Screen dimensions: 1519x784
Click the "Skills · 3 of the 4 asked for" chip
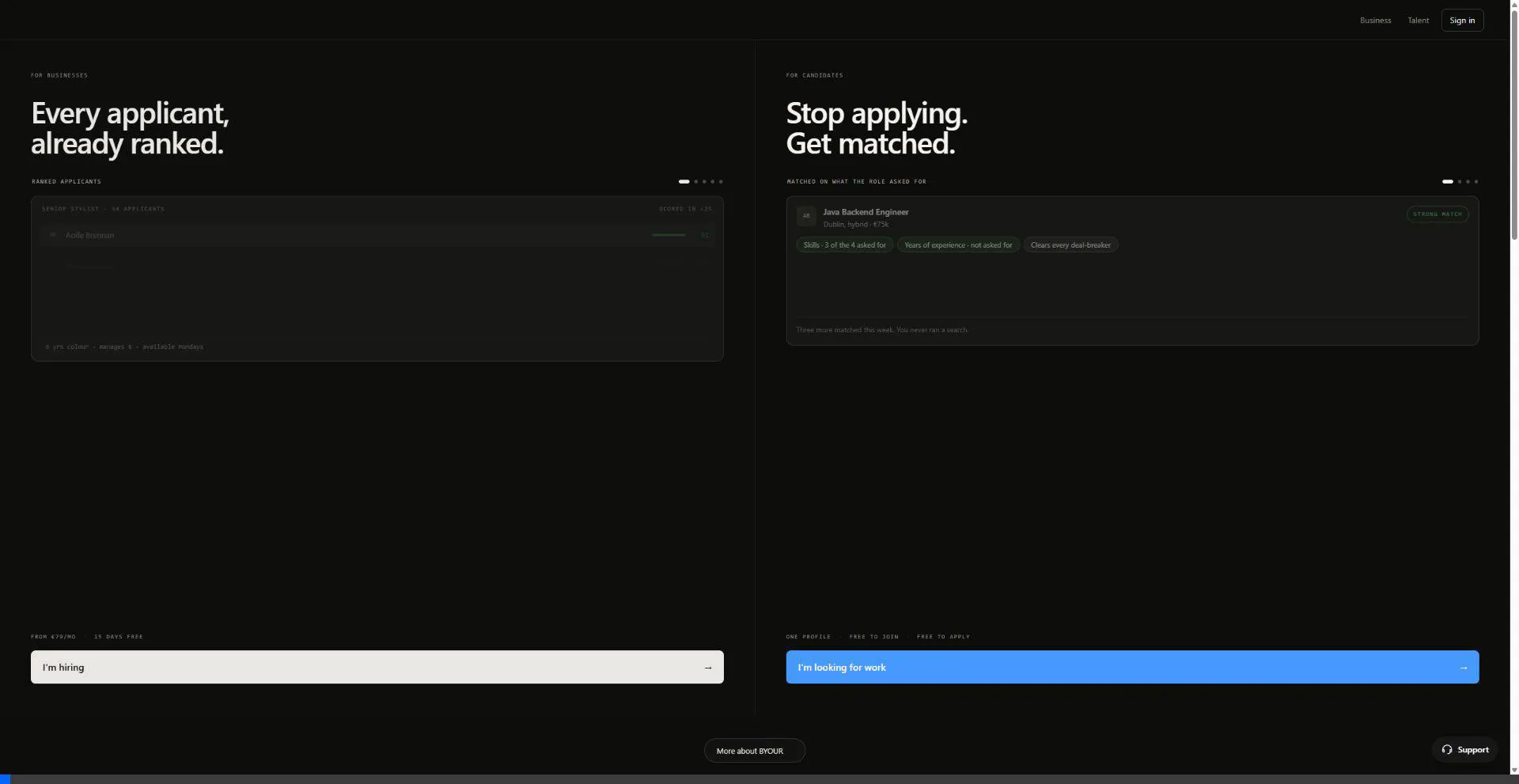click(x=845, y=245)
